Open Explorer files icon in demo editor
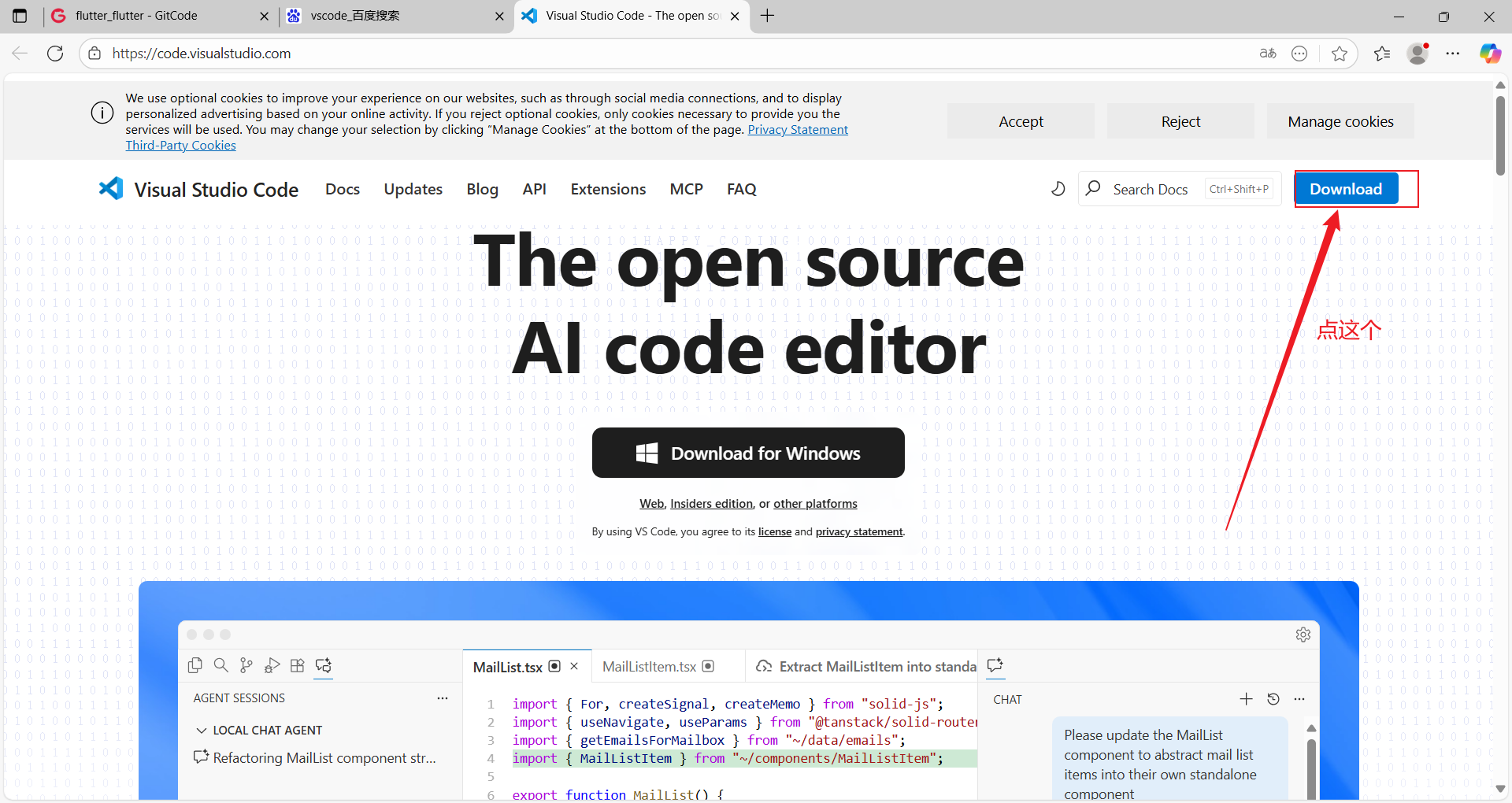The image size is (1512, 803). point(195,666)
